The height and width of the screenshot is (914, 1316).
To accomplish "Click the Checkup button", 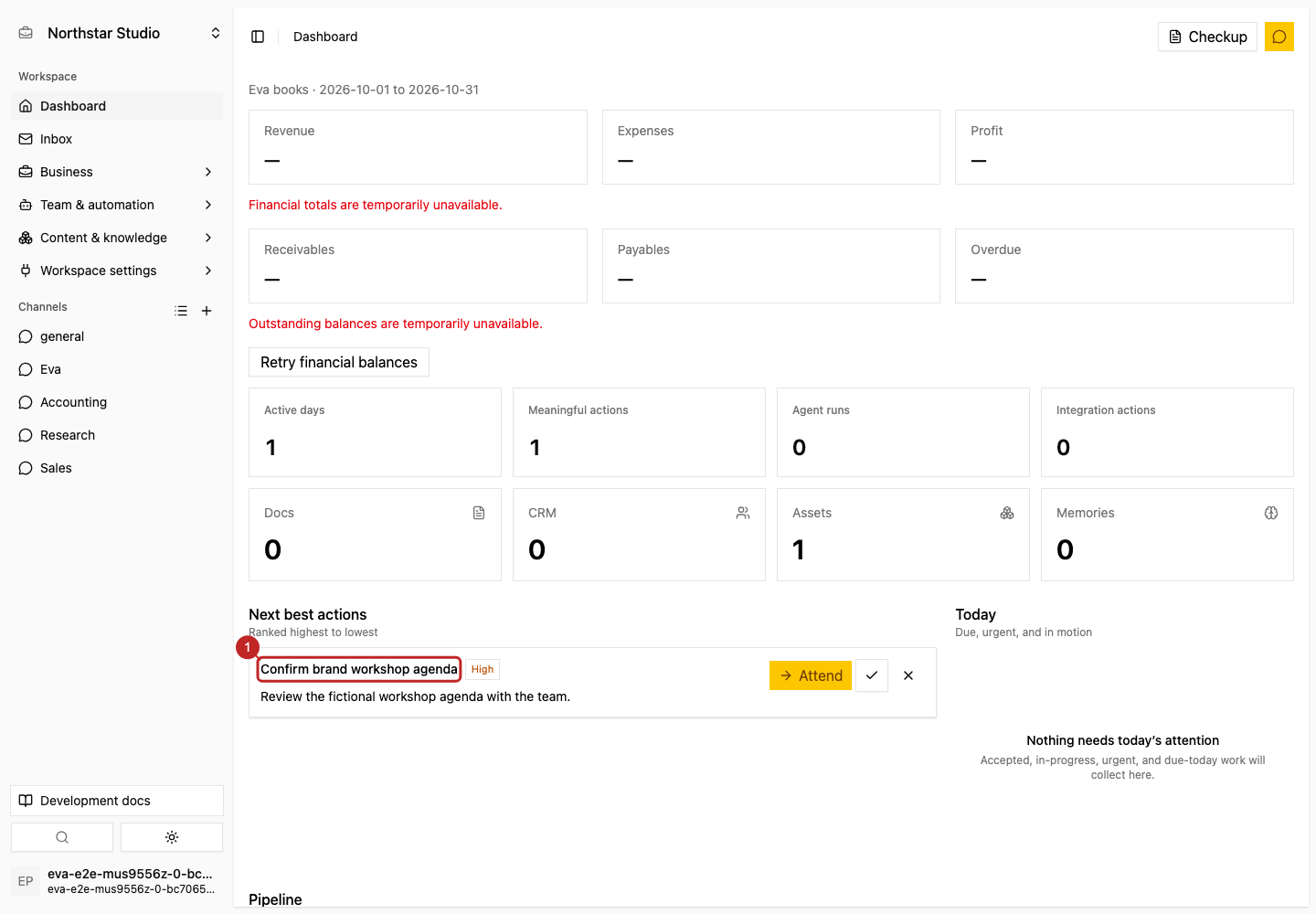I will (1207, 37).
